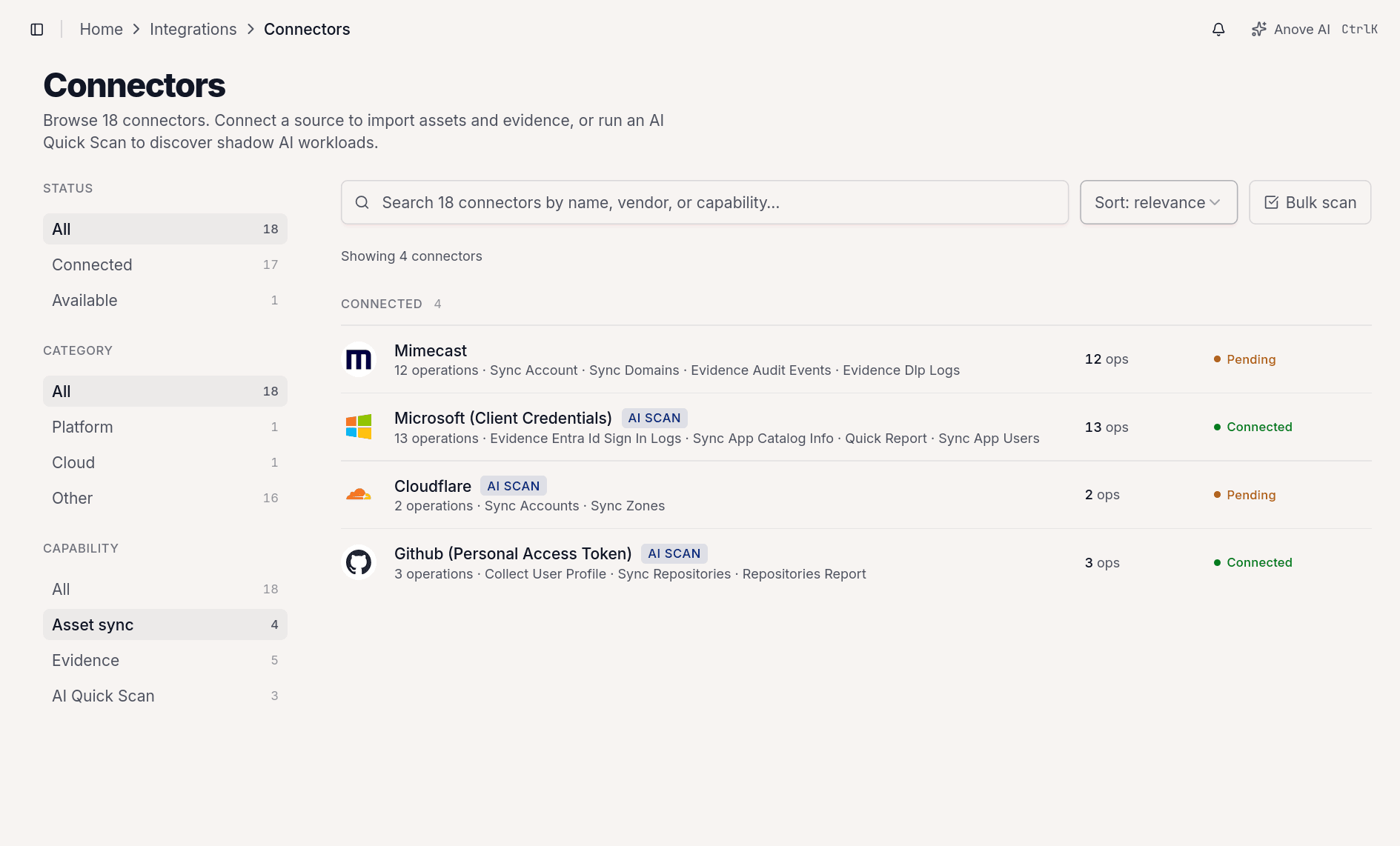The image size is (1400, 846).
Task: Filter status by Available
Action: point(165,300)
